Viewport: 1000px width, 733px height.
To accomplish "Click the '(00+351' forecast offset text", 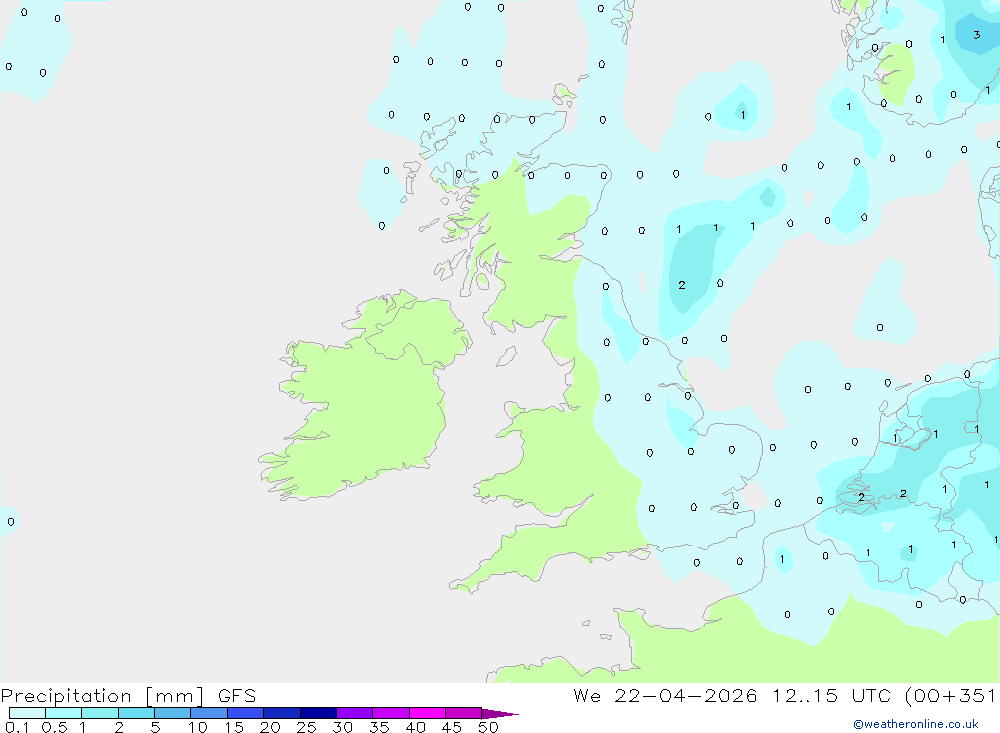I will (950, 695).
